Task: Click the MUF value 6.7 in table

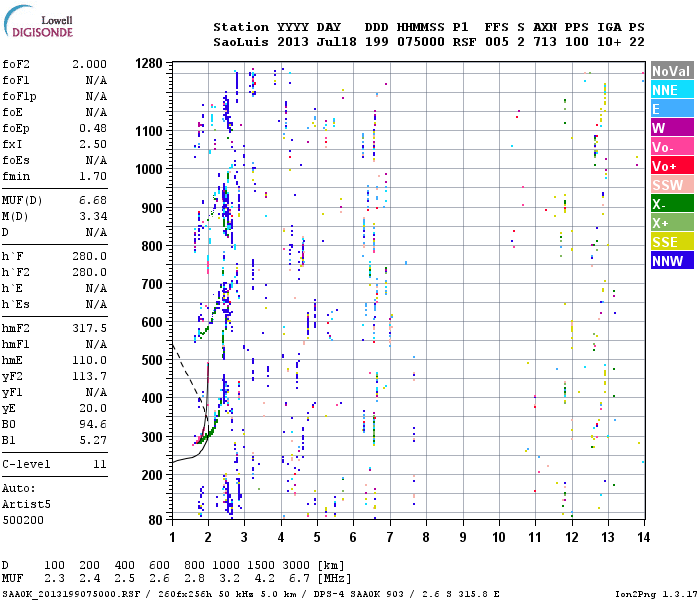Action: click(299, 579)
